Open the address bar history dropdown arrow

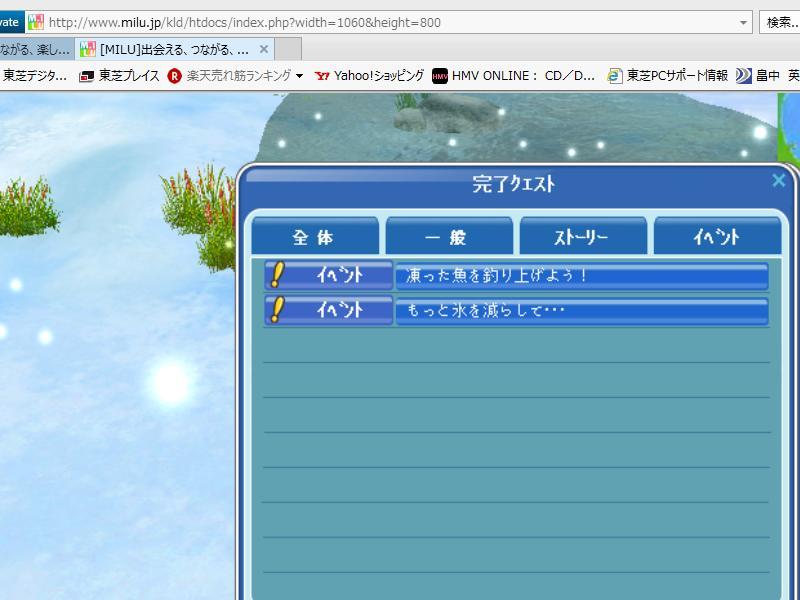click(743, 22)
